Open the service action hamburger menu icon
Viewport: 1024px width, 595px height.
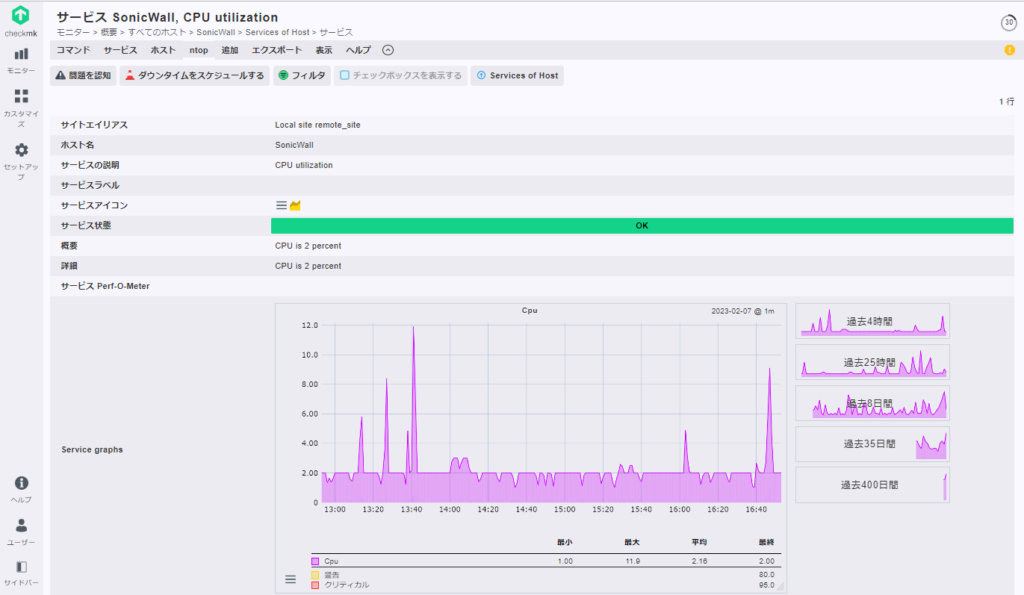[281, 206]
